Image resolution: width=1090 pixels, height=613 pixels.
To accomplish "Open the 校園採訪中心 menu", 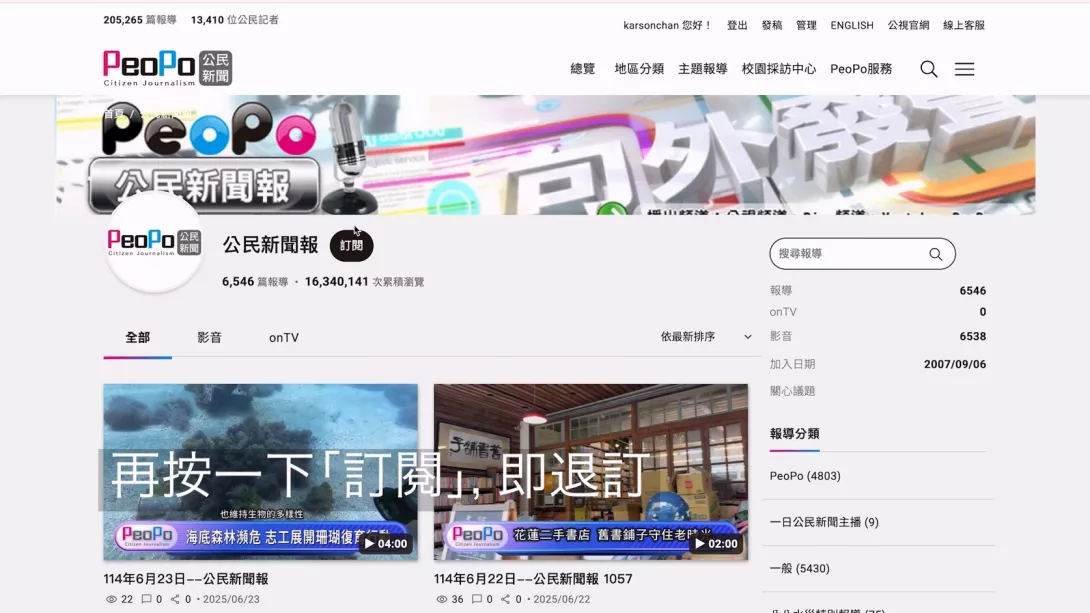I will [x=779, y=69].
